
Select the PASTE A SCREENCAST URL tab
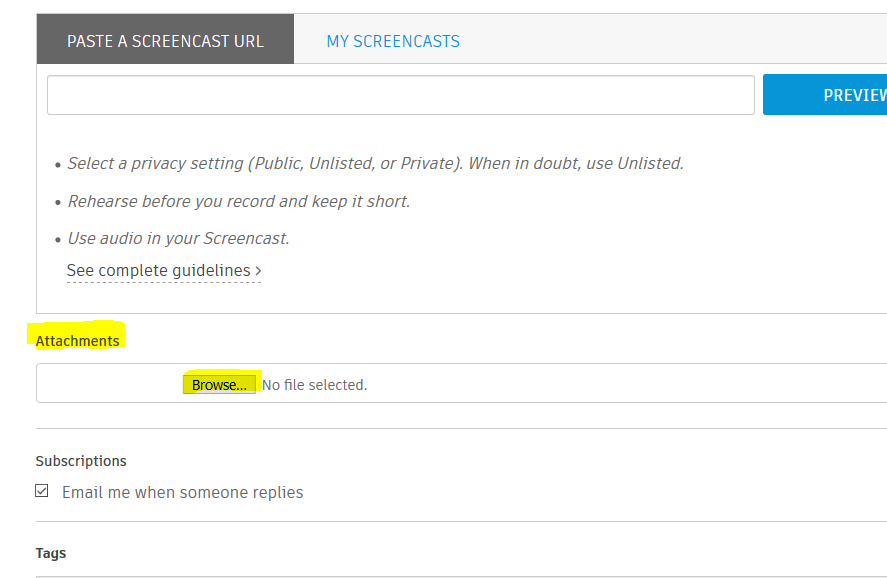(164, 40)
